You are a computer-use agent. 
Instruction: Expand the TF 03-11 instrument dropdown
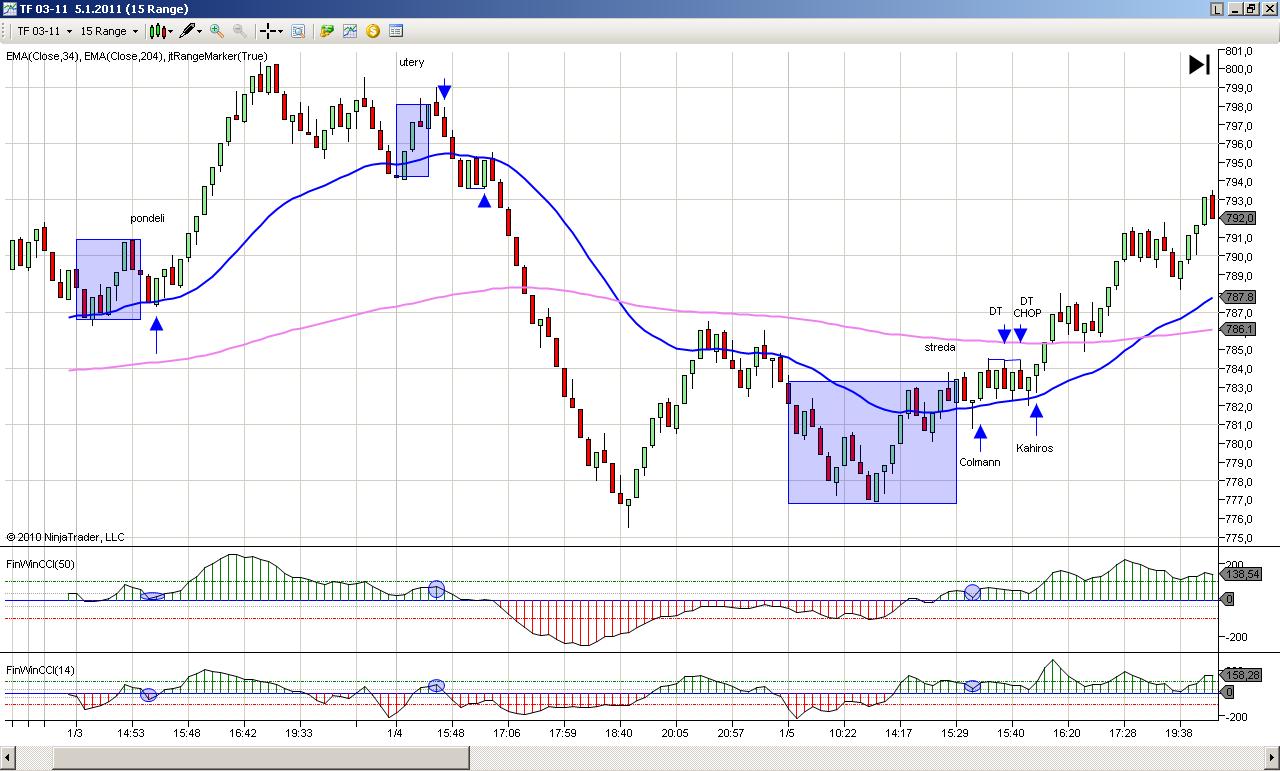click(45, 31)
